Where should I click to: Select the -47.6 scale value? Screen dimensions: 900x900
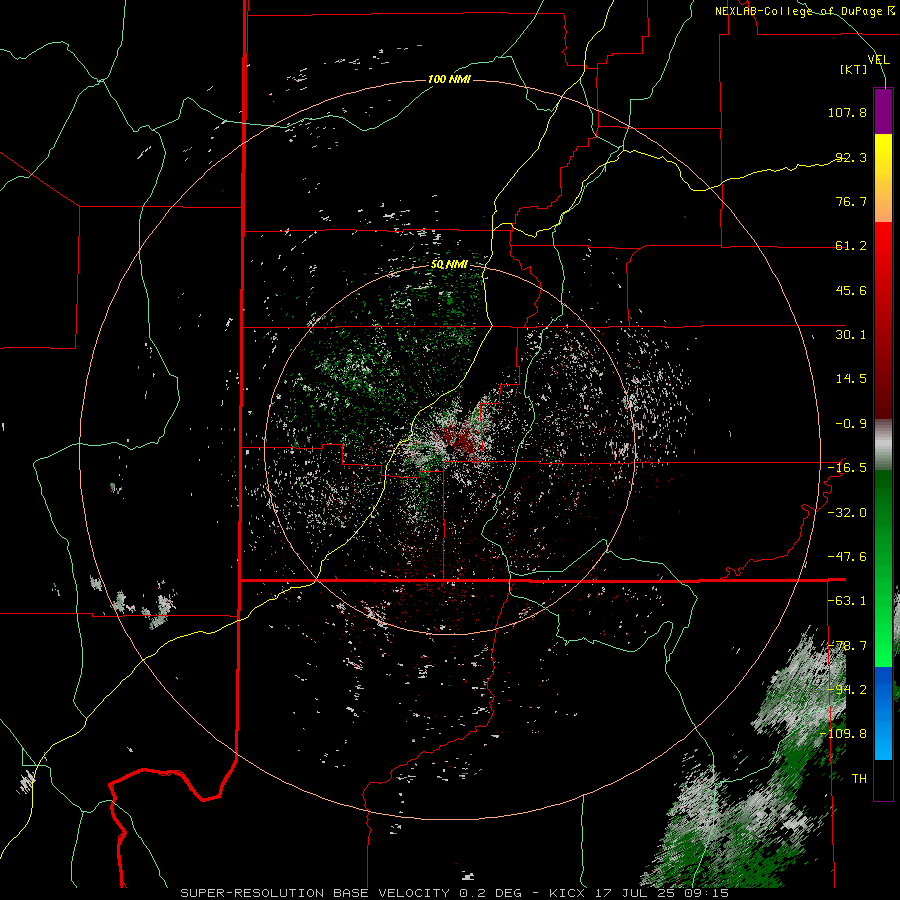pos(847,557)
